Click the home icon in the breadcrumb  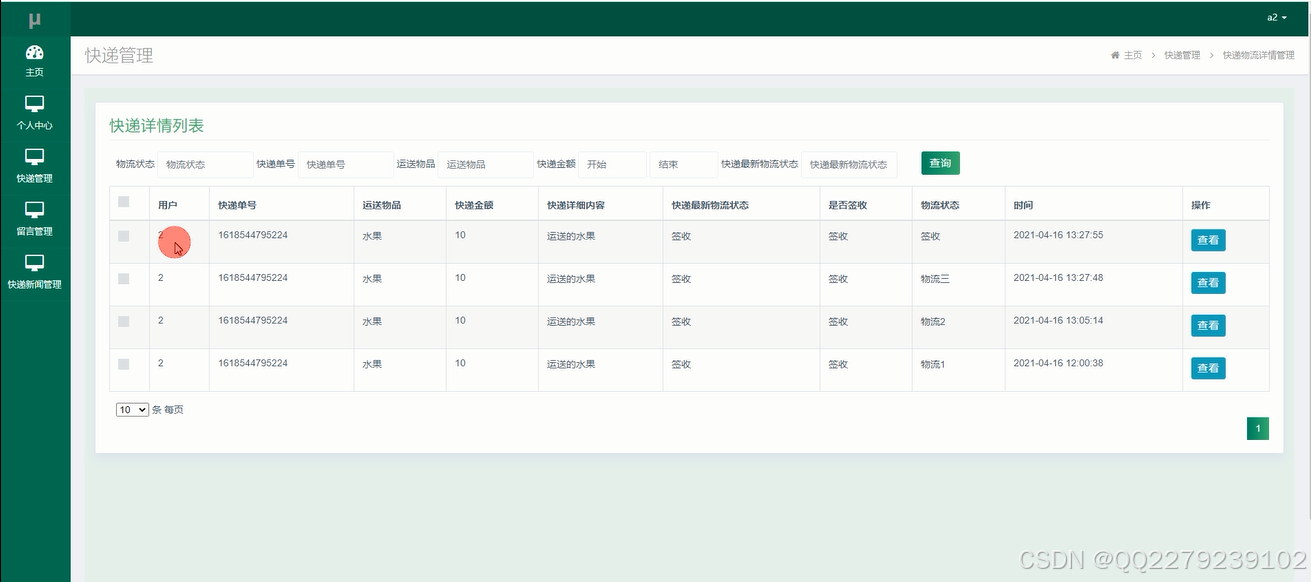click(x=1115, y=55)
